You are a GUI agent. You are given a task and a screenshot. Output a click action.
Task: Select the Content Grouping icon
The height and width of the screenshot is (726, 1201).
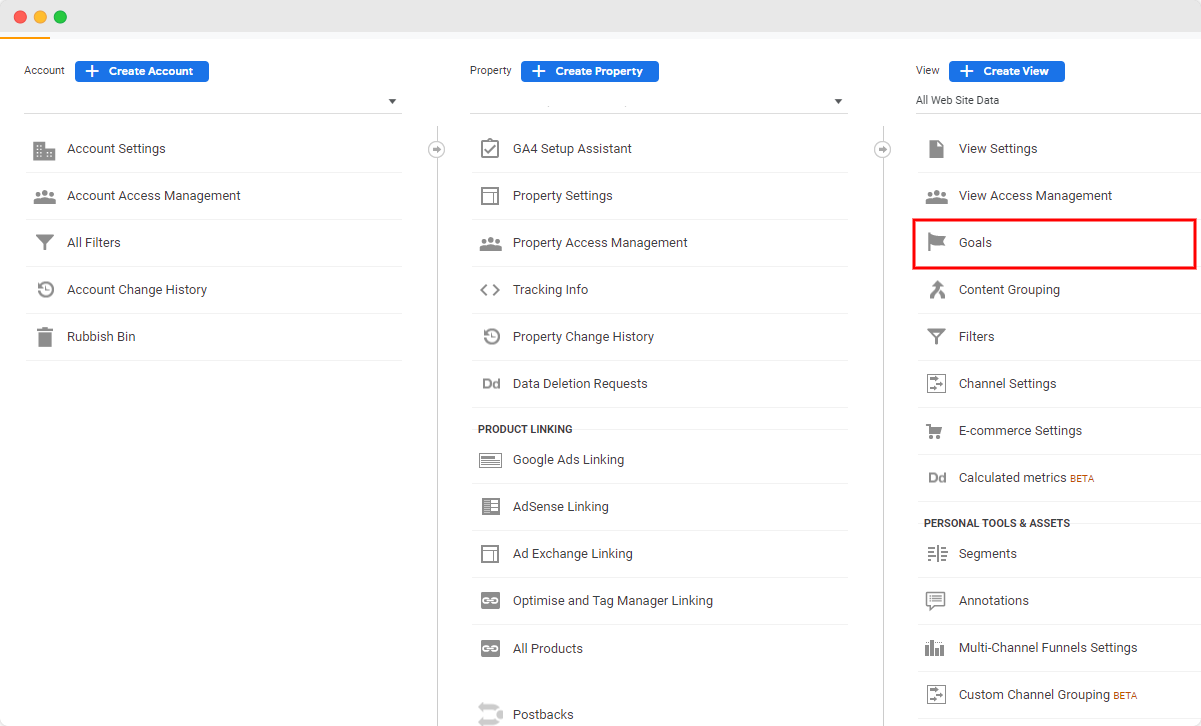tap(935, 289)
